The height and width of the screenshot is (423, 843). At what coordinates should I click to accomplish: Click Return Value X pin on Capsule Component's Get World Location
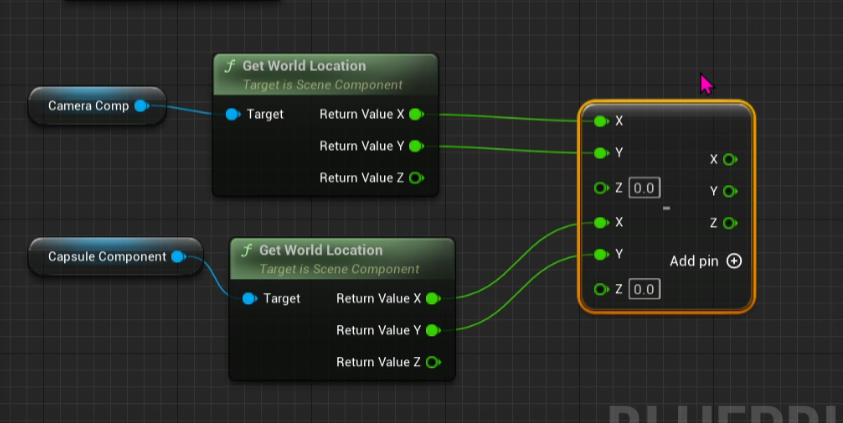click(x=433, y=298)
